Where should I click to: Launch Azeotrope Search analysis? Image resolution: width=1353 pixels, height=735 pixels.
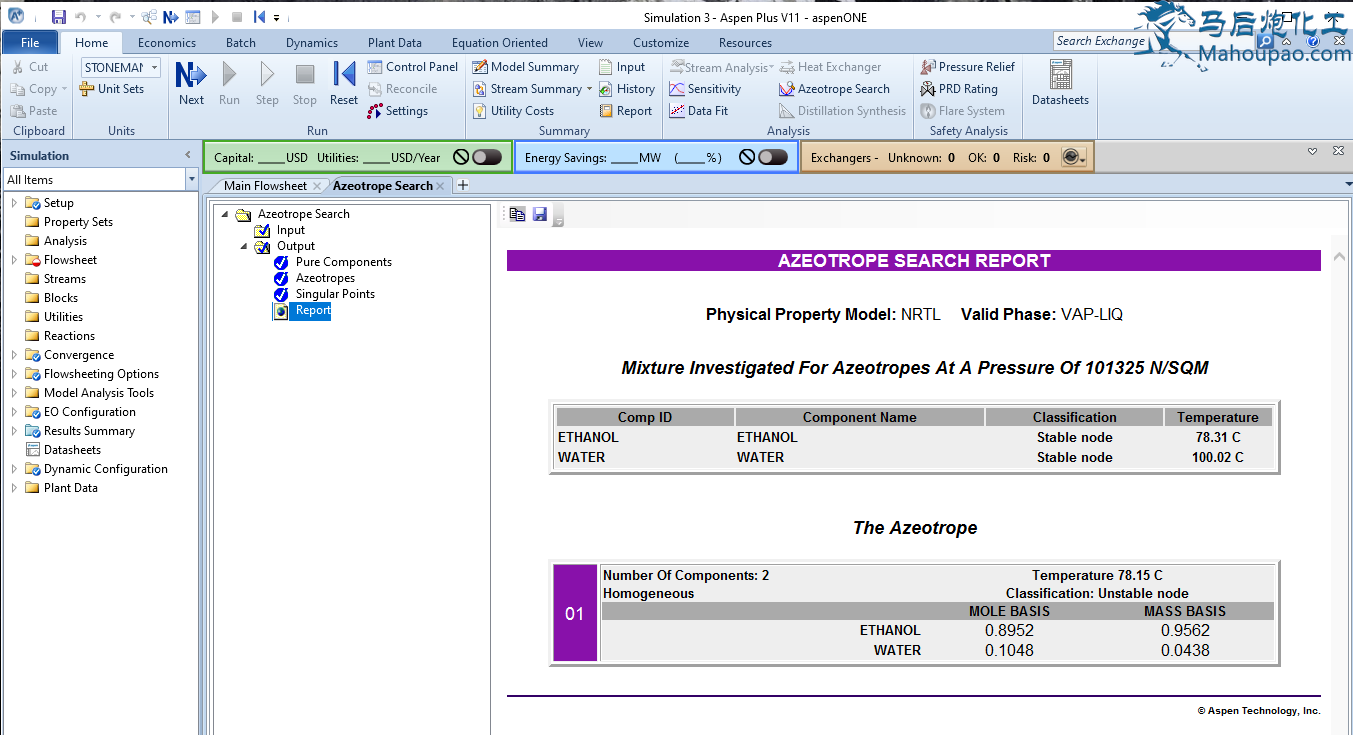tap(834, 89)
